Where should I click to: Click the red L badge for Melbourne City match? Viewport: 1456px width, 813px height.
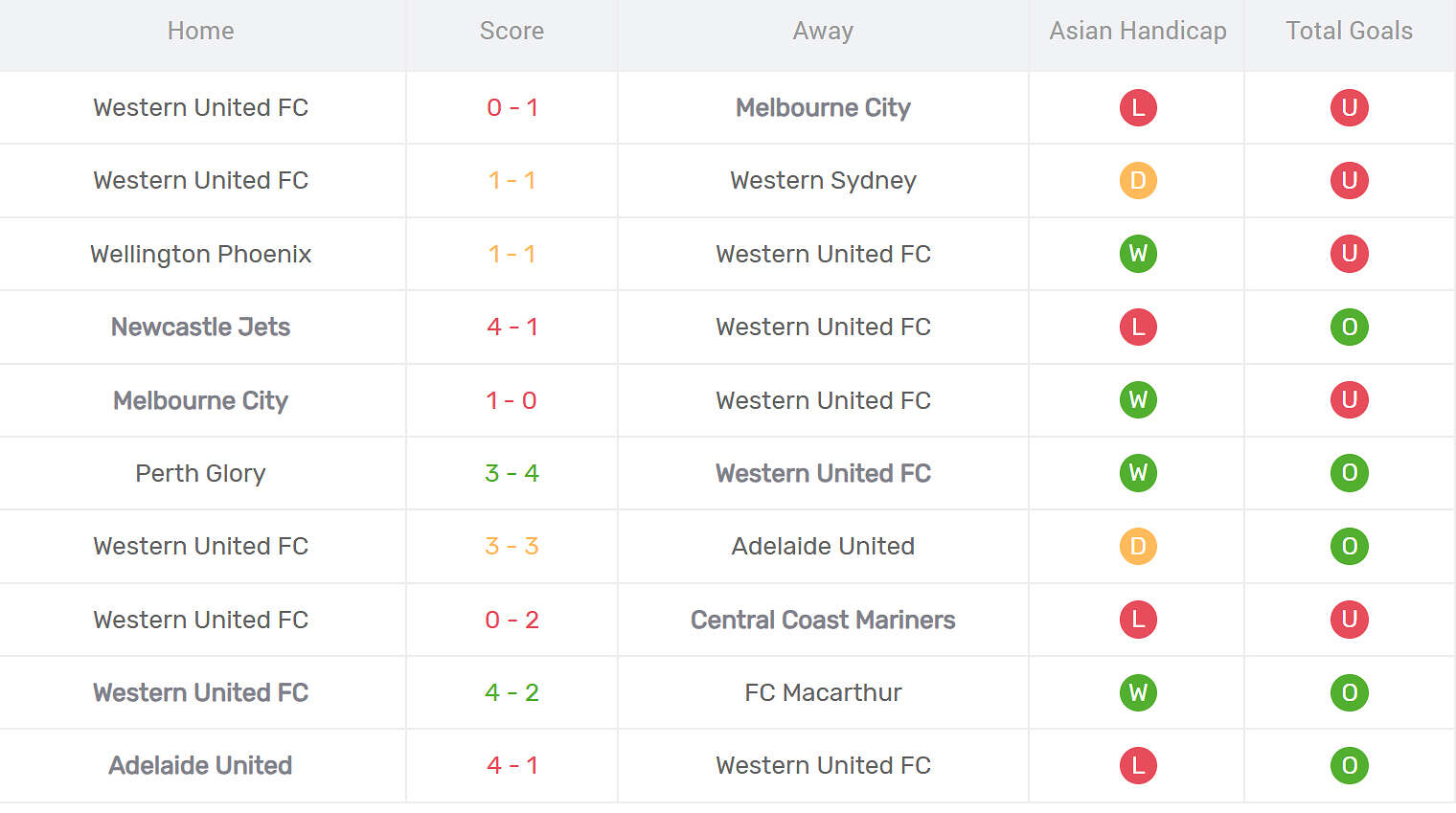tap(1138, 107)
